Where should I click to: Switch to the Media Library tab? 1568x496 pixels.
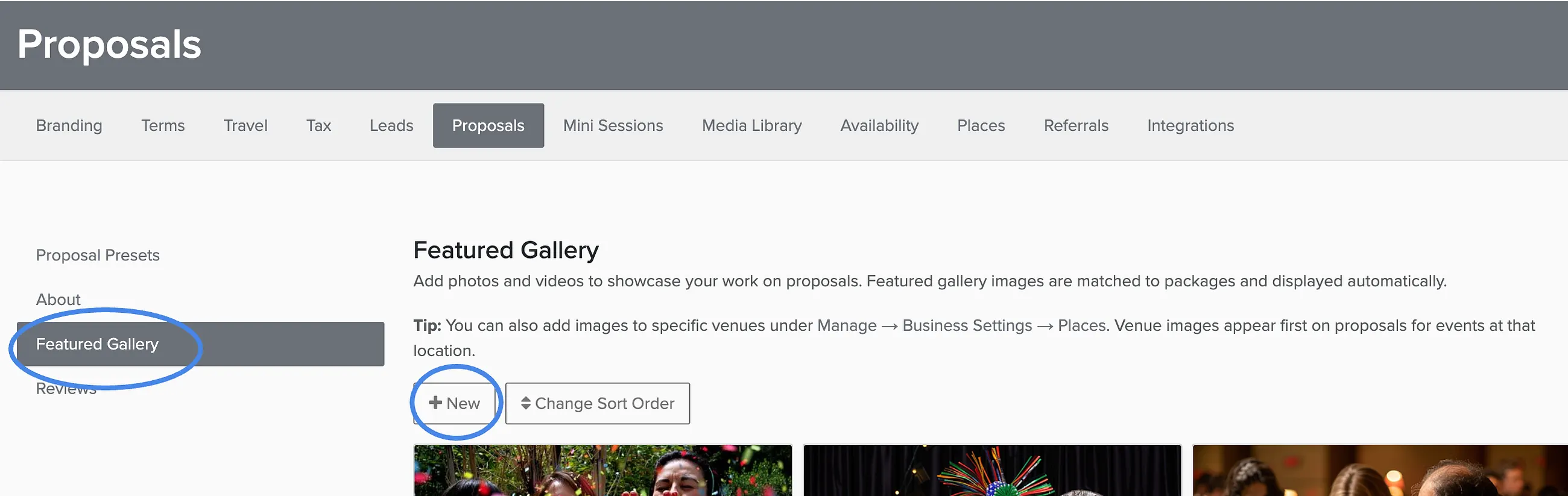pyautogui.click(x=752, y=125)
